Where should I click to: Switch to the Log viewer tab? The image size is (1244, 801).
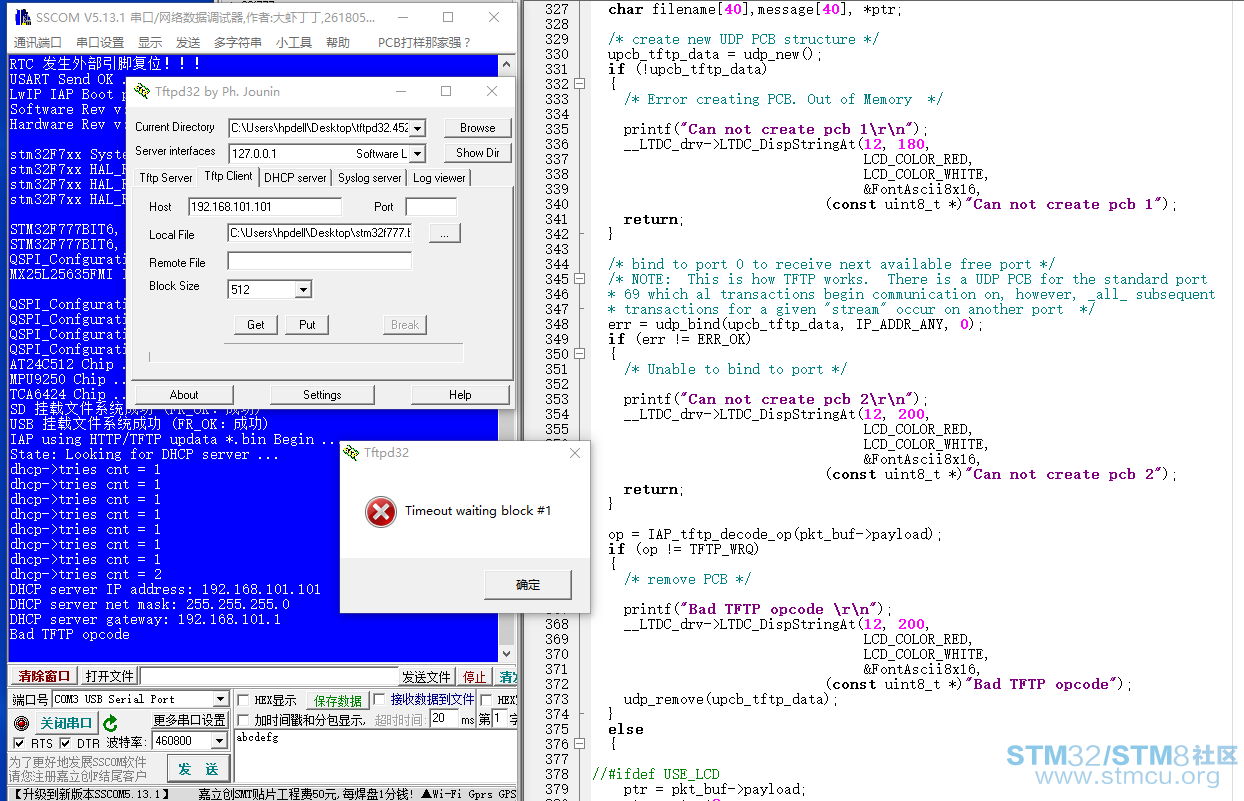tap(439, 178)
